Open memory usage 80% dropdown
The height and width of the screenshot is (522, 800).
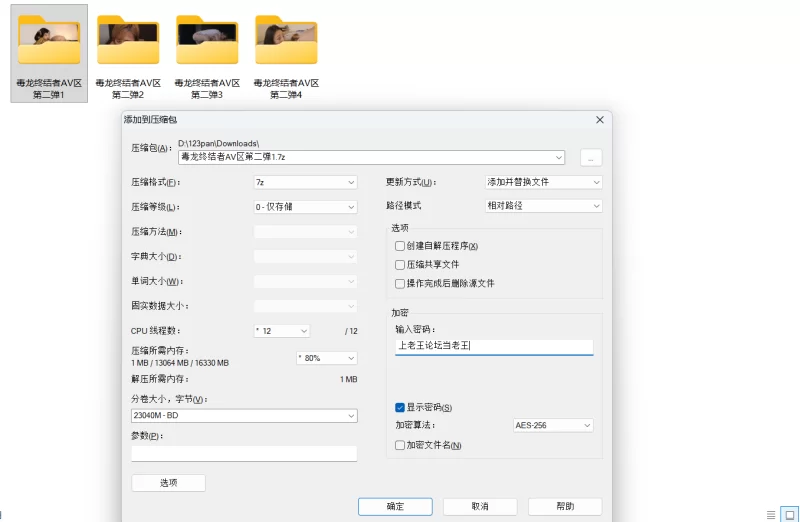point(327,358)
